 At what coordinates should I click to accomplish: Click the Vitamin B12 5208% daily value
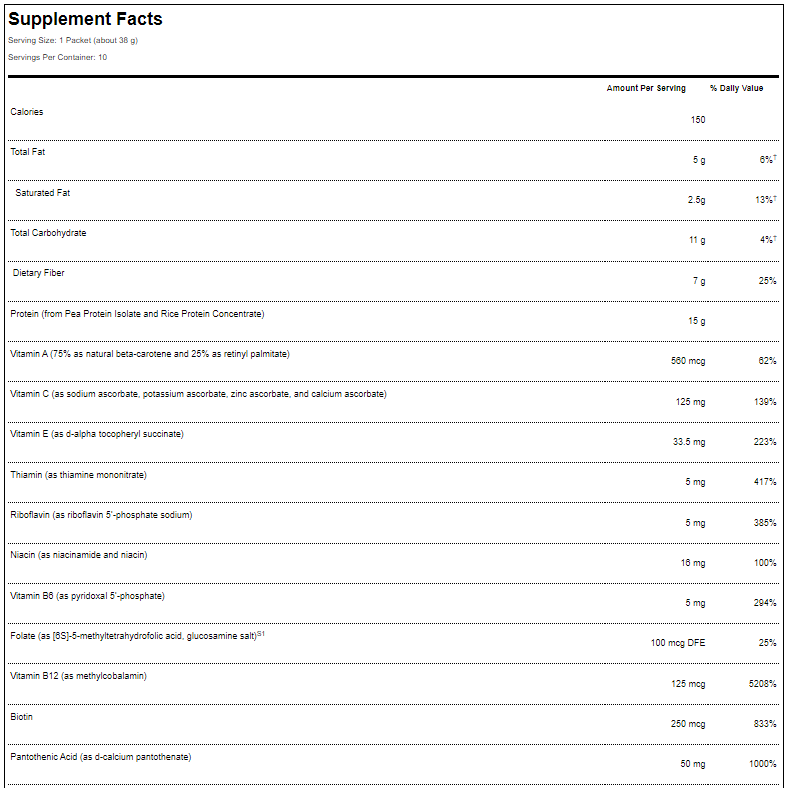point(762,684)
